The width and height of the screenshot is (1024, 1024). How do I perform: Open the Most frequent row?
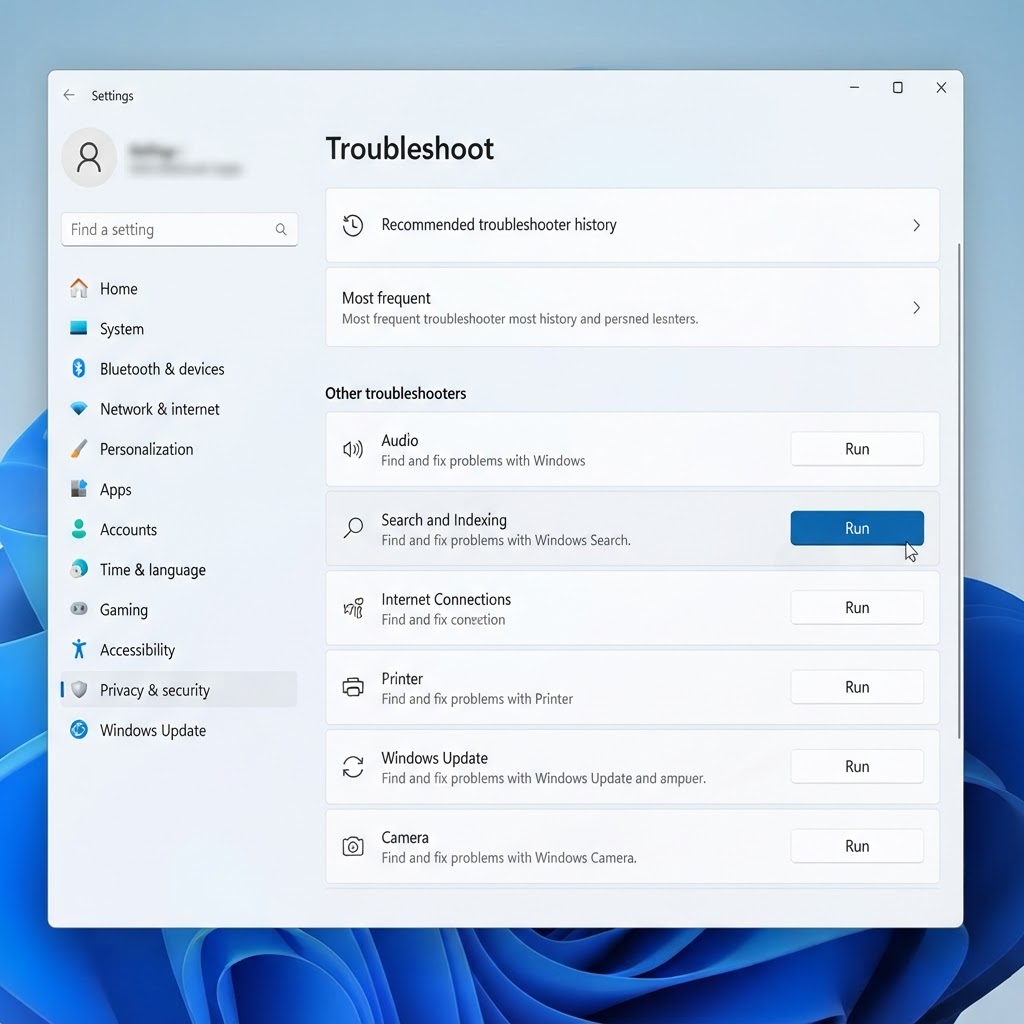[x=632, y=308]
